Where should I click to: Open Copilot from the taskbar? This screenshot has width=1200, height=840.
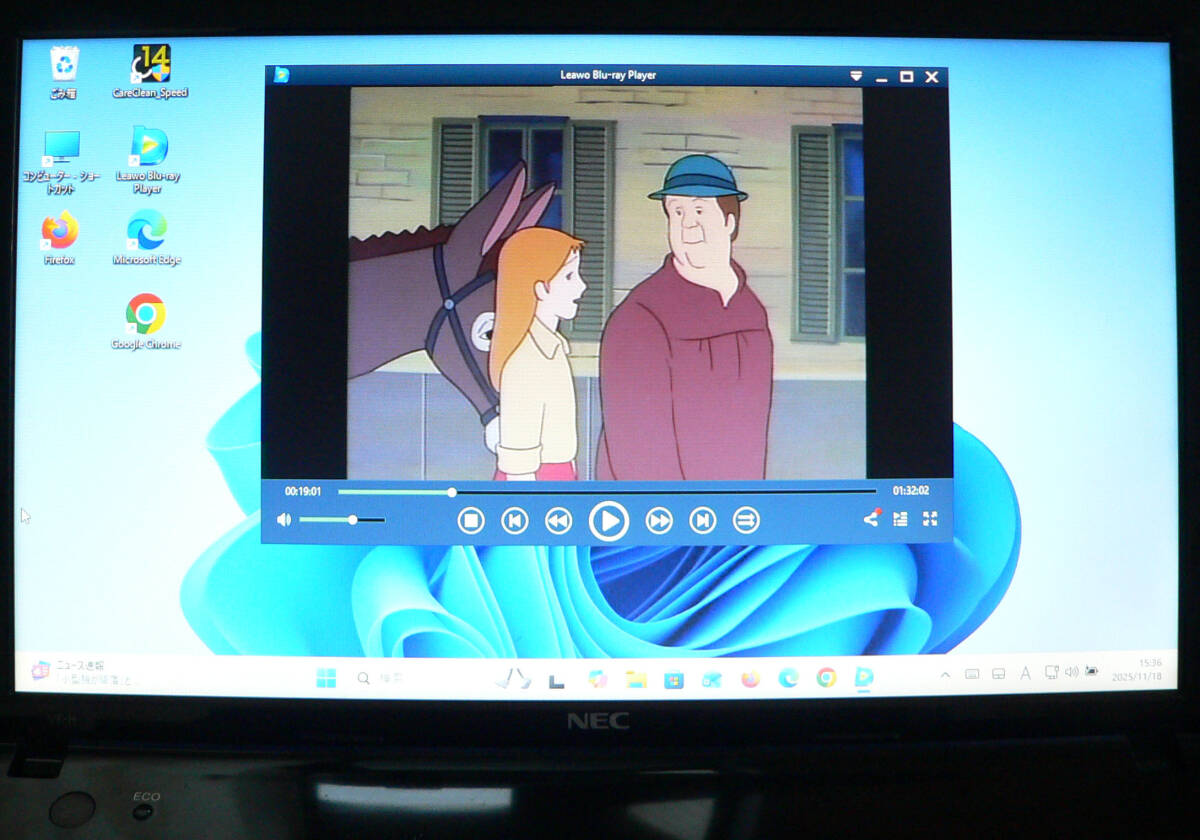coord(598,679)
